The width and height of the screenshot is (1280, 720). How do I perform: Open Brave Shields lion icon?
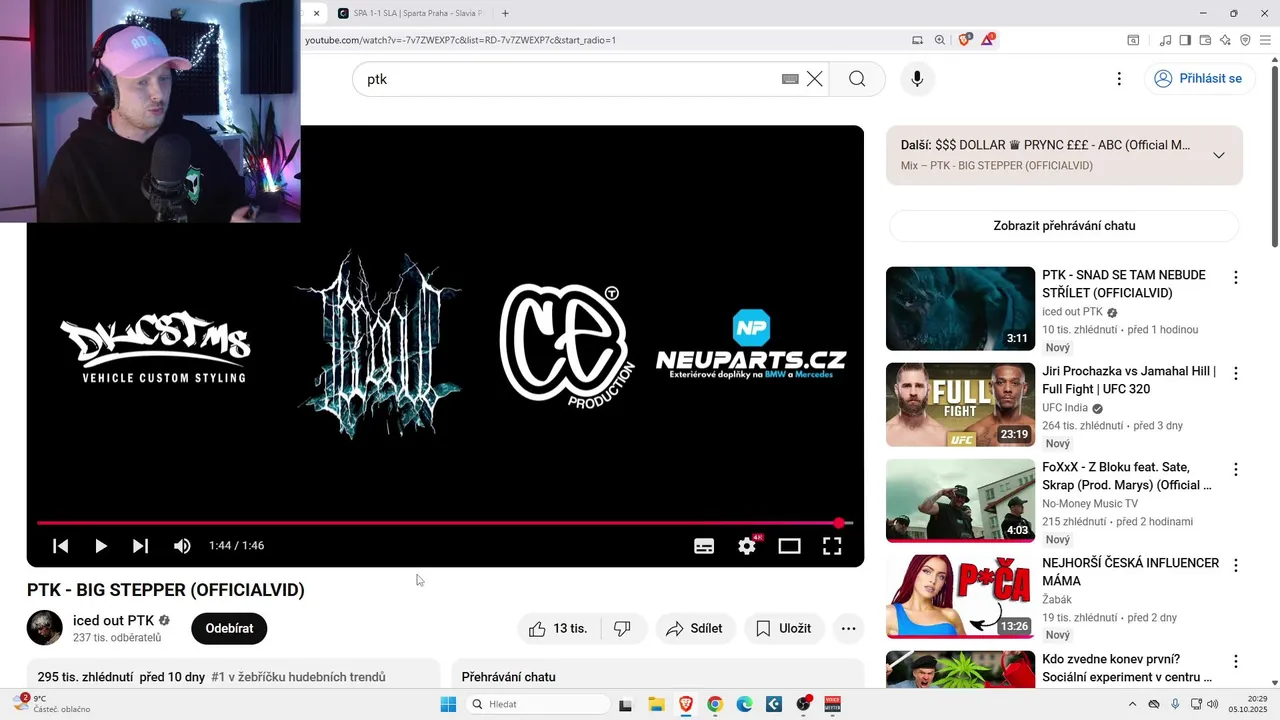click(x=965, y=40)
